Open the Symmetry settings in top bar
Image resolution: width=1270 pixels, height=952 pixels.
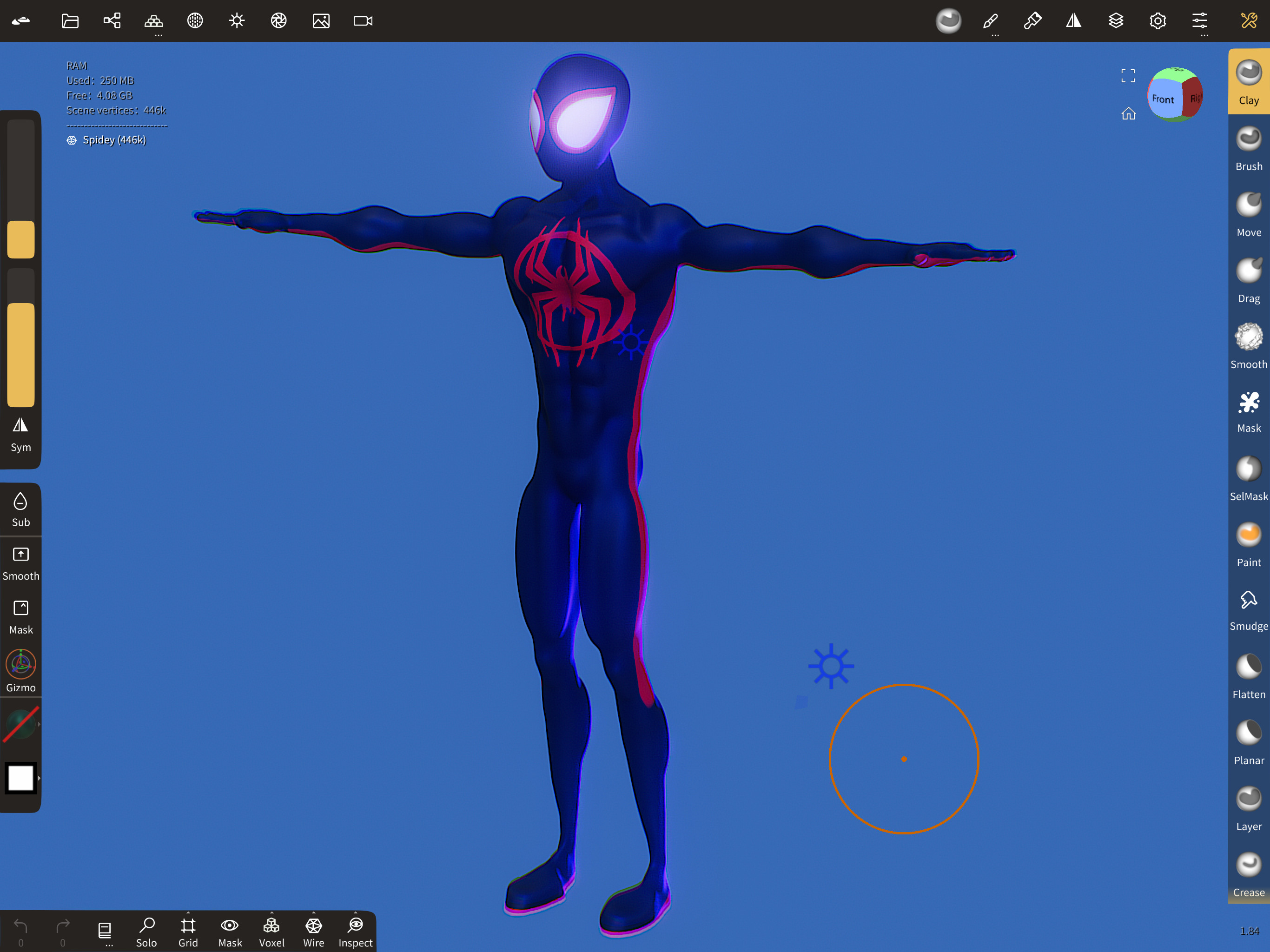(x=1074, y=21)
